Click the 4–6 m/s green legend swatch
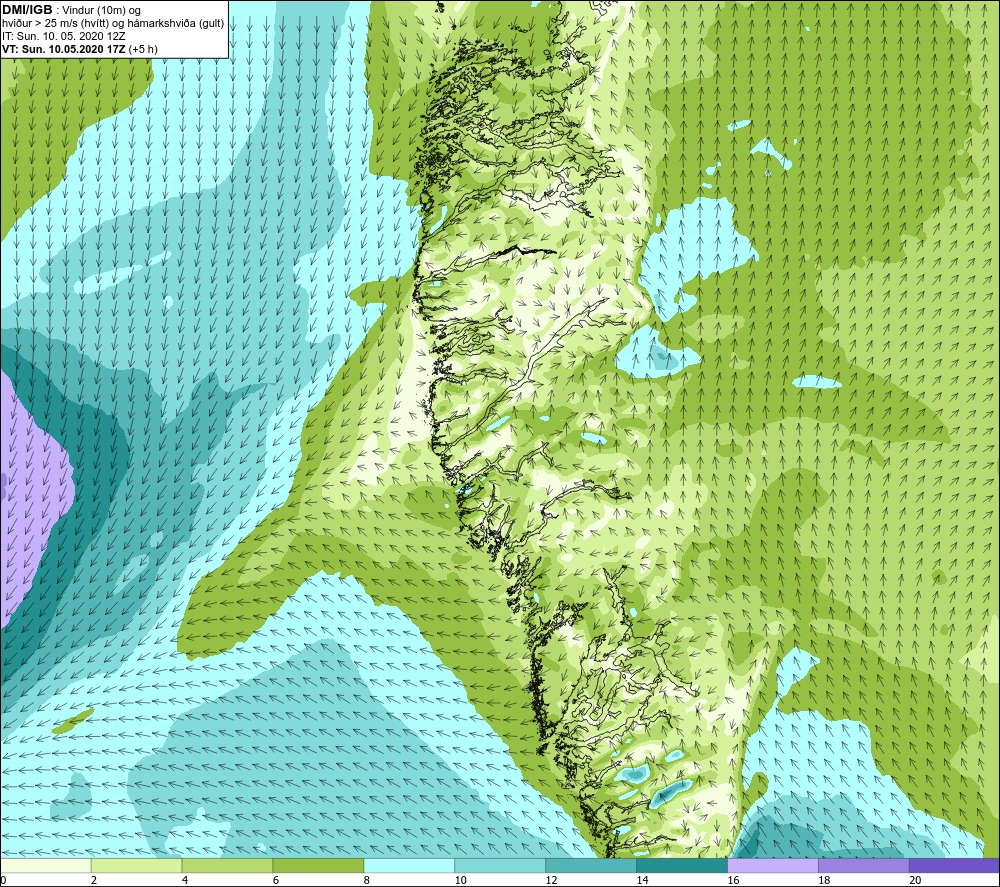The image size is (1000, 887). [x=227, y=865]
